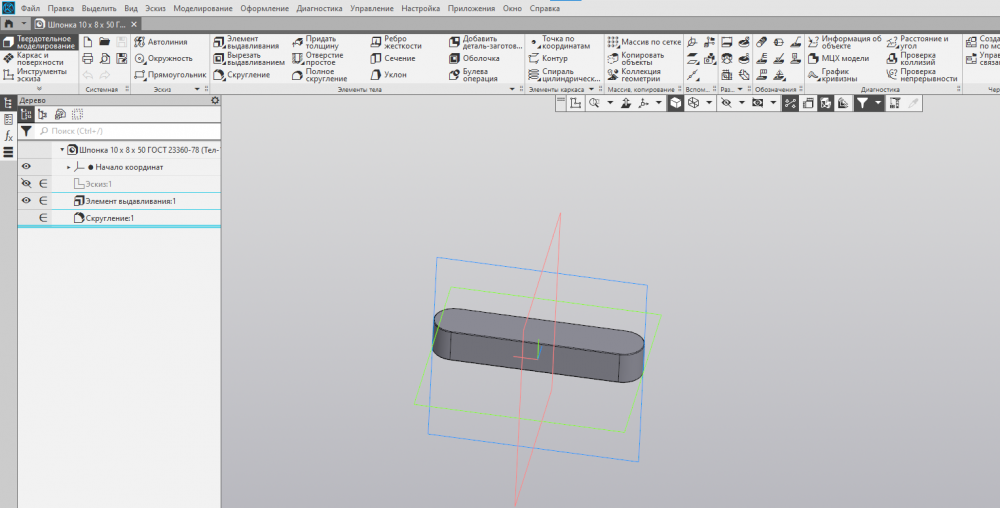Viewport: 1000px width, 508px height.
Task: Click the tree search field
Action: click(x=120, y=131)
